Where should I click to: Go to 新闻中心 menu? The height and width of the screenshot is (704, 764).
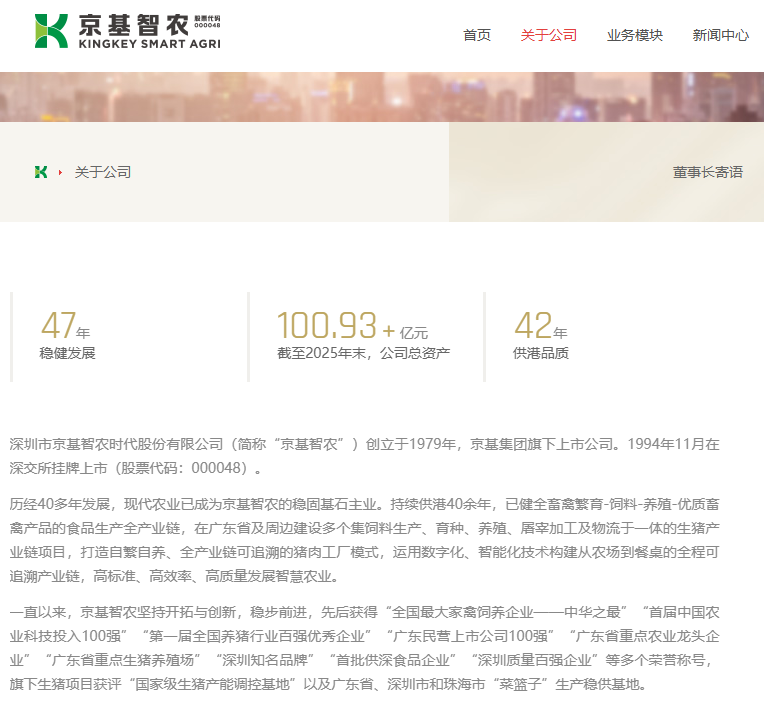[x=720, y=35]
